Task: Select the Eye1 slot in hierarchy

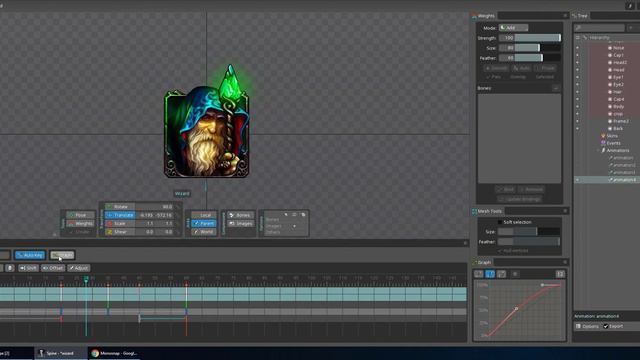Action: tap(618, 77)
